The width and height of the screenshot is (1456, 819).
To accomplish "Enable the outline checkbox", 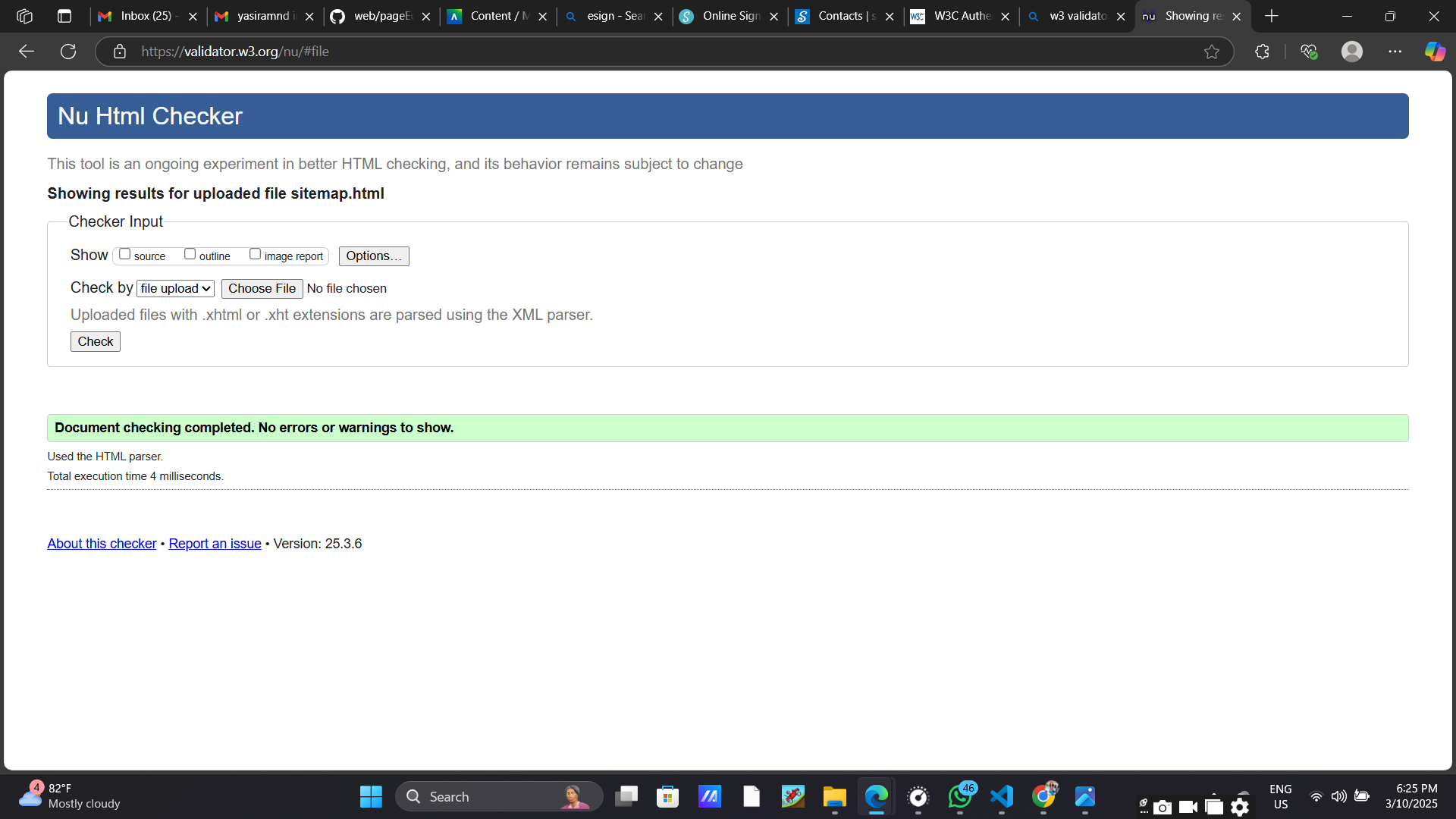I will tap(190, 255).
